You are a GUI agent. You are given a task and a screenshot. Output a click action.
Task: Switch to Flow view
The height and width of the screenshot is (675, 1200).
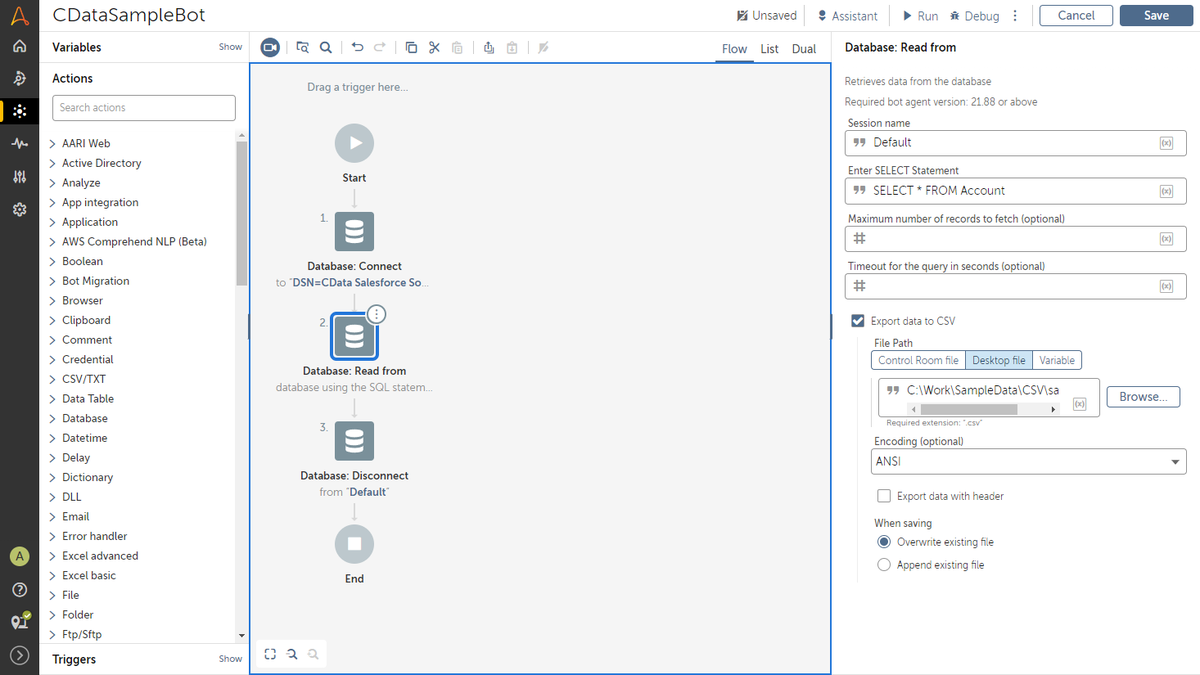tap(734, 49)
